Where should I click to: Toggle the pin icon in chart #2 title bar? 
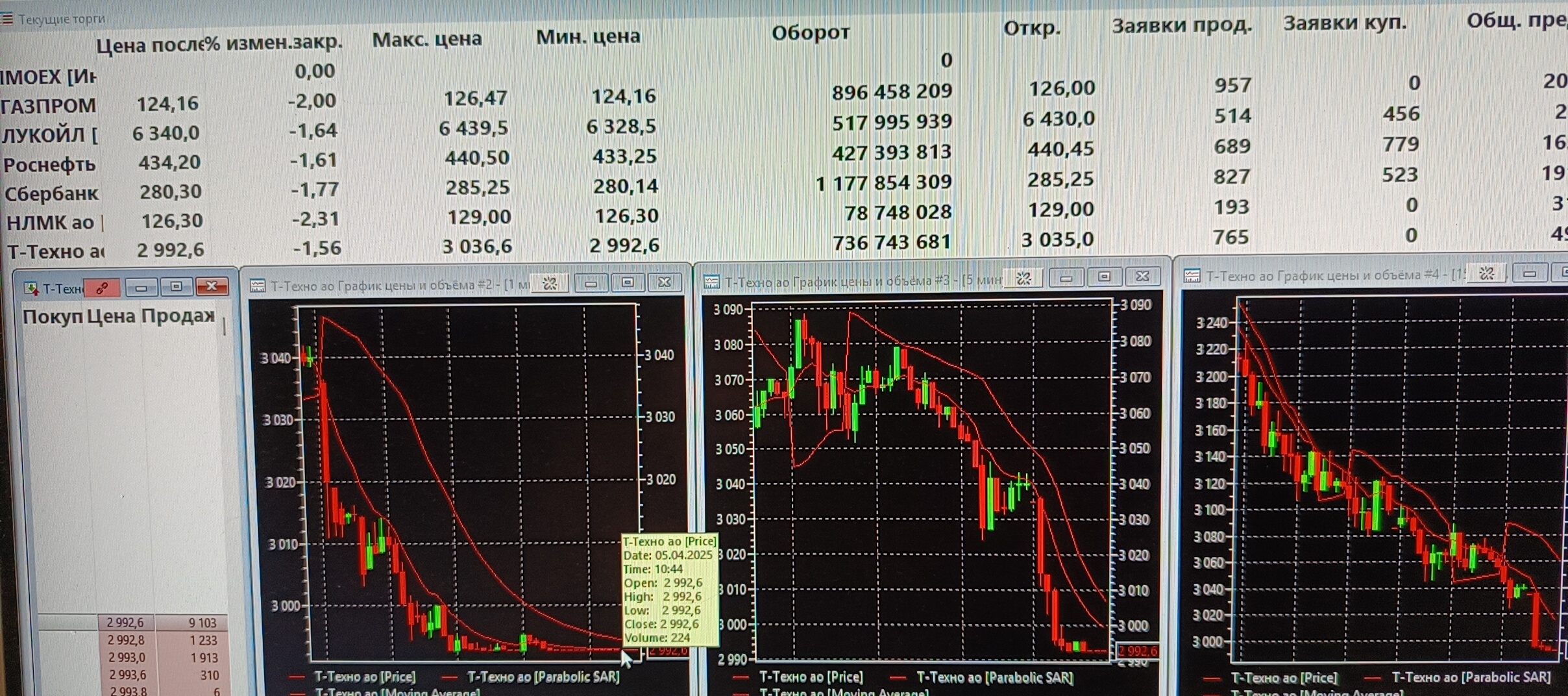click(550, 282)
